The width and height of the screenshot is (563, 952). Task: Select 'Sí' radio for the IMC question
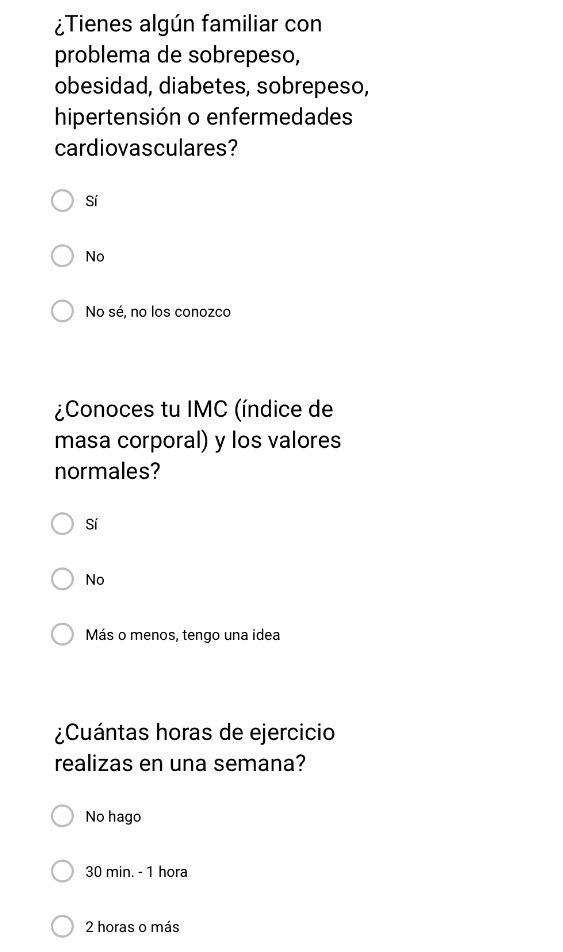62,523
